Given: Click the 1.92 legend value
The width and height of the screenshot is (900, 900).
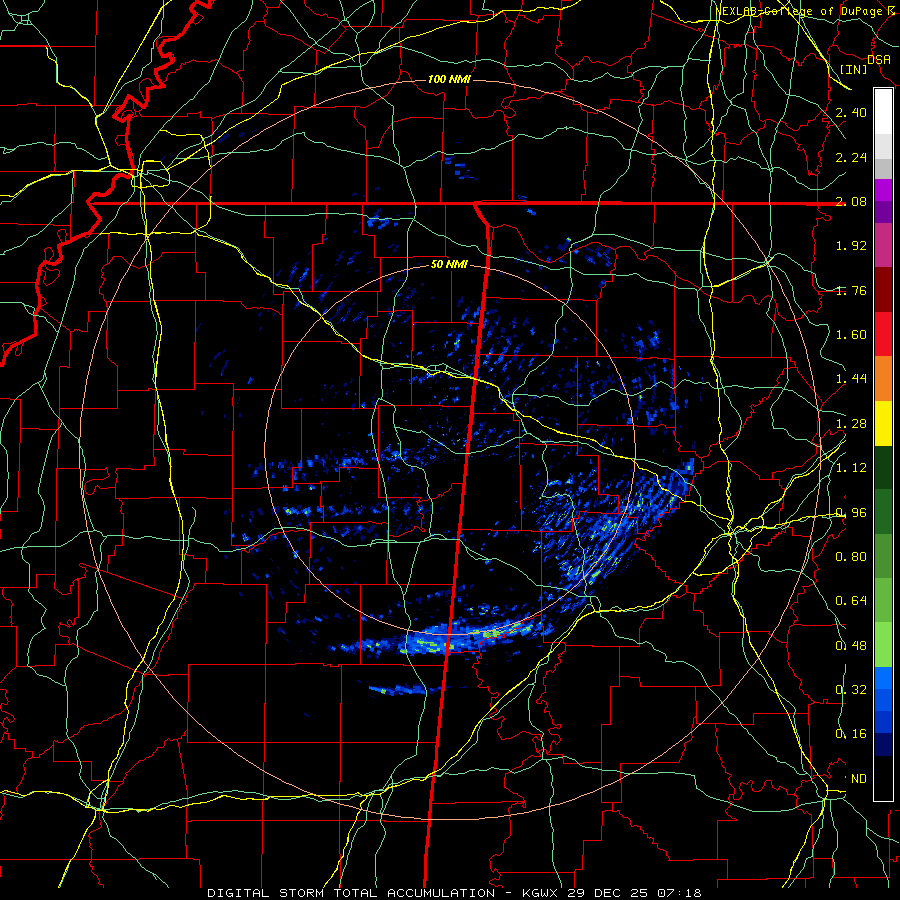Looking at the screenshot, I should [851, 246].
